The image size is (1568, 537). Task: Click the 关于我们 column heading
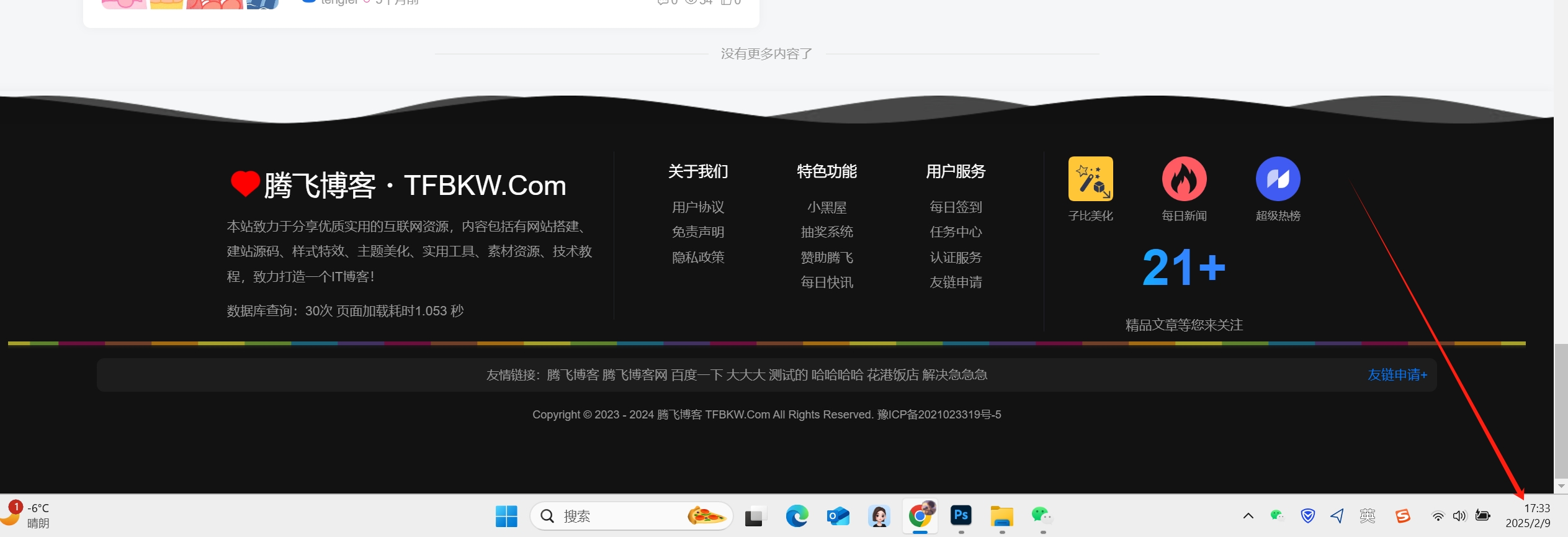698,171
